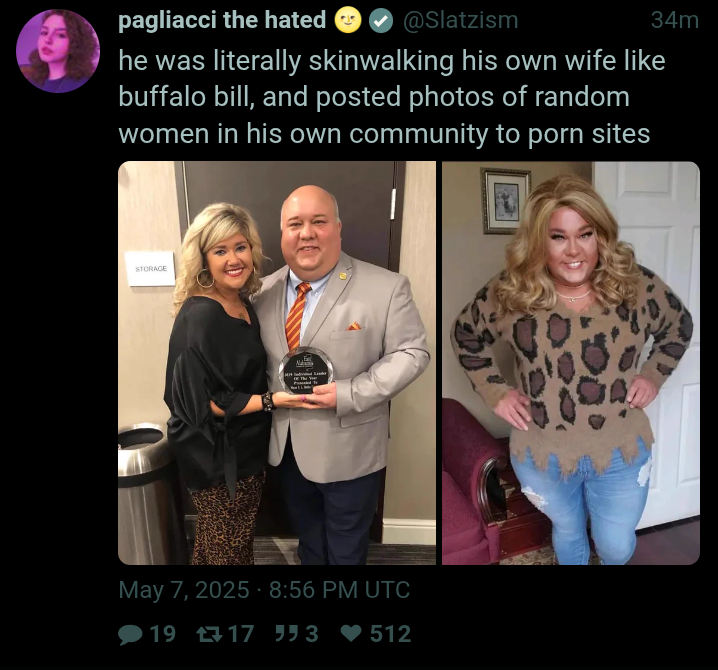Click the May 7, 2025 date
This screenshot has width=718, height=670.
click(x=184, y=590)
